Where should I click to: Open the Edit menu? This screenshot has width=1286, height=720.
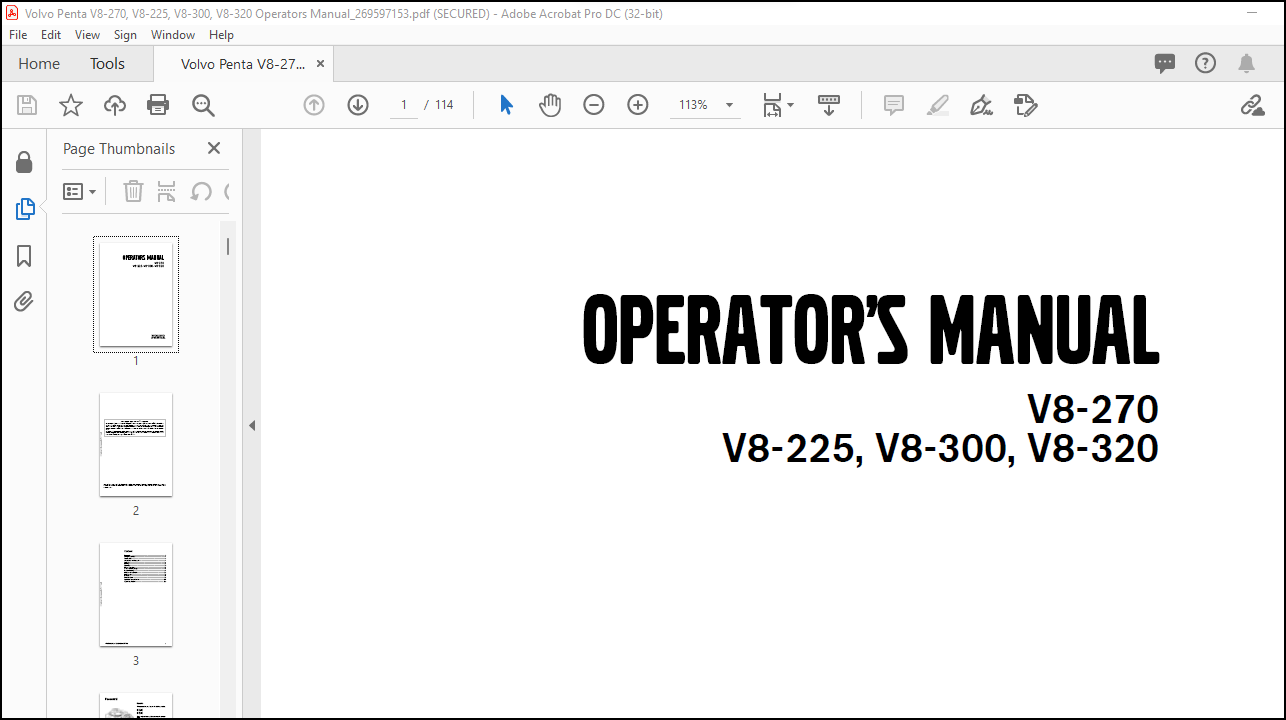point(51,34)
